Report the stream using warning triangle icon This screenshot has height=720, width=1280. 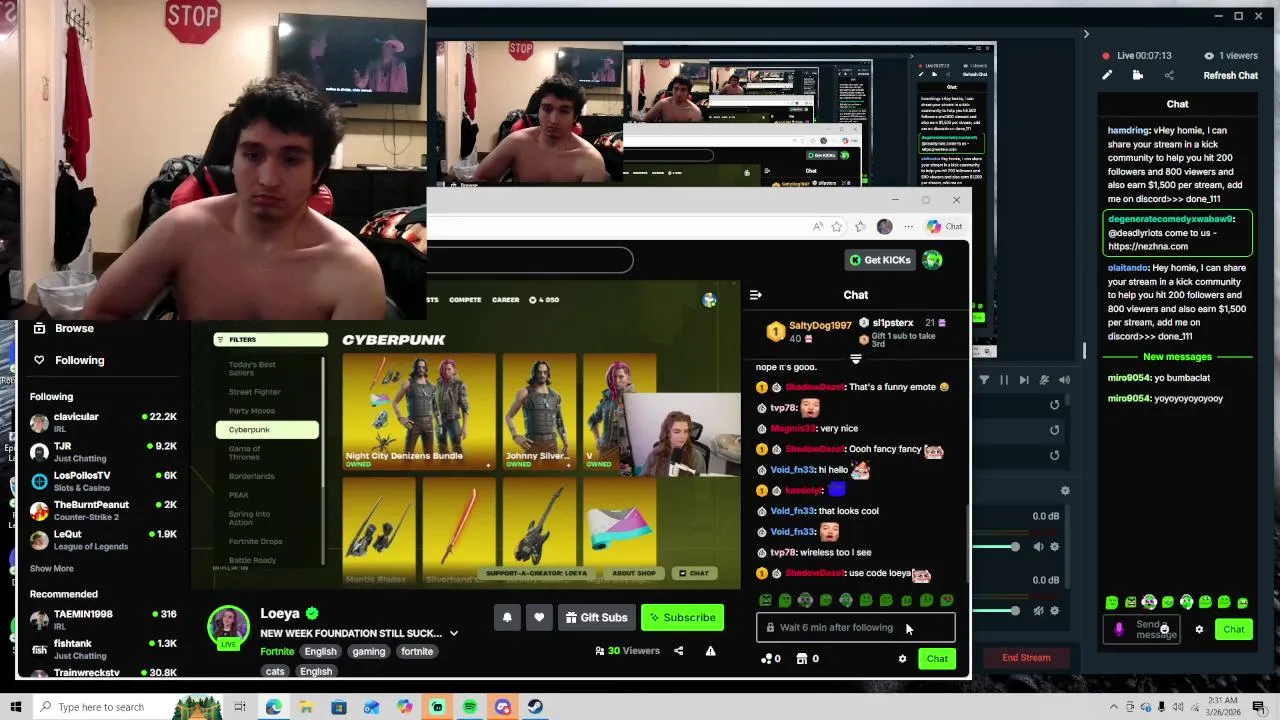[x=710, y=651]
